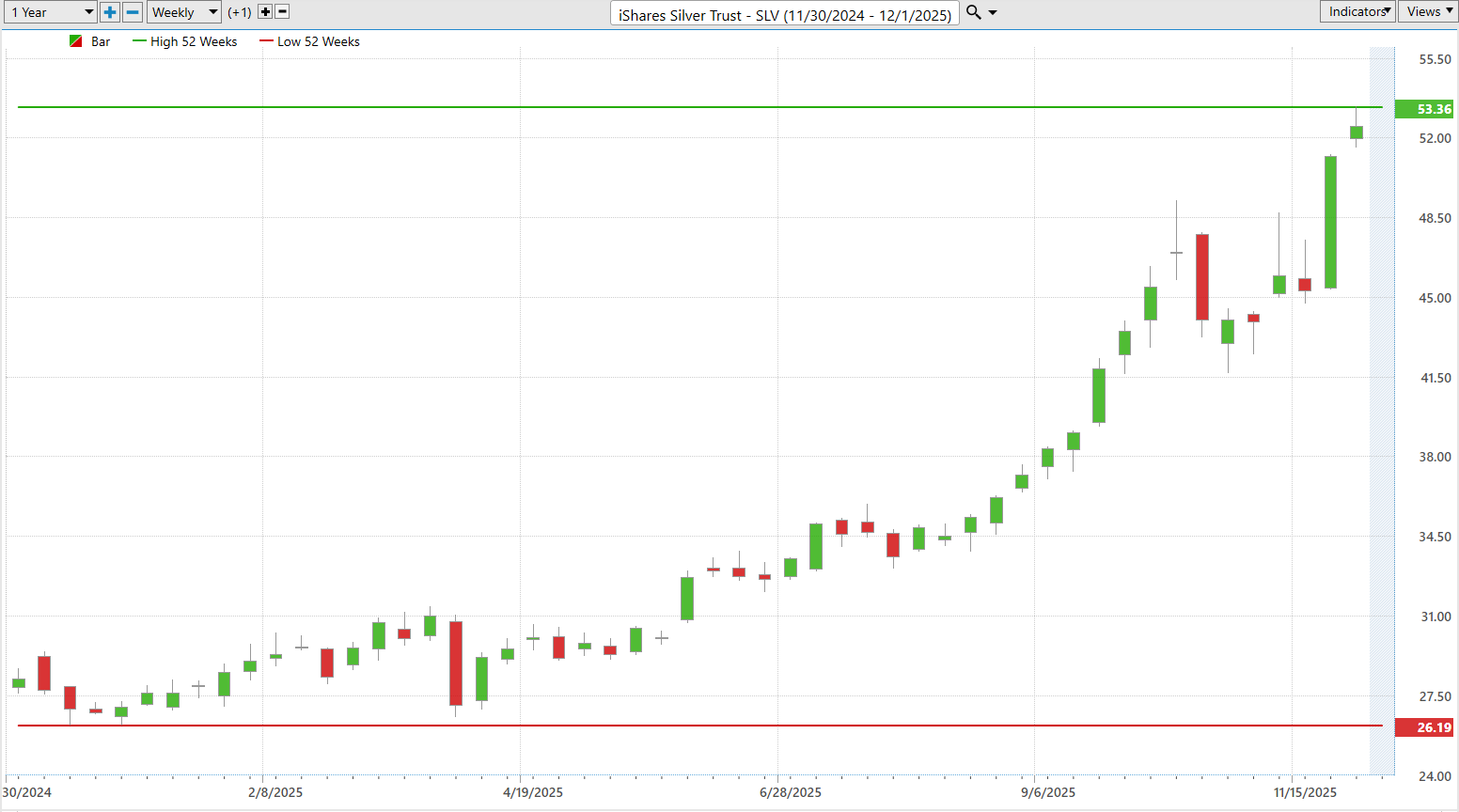Click the green High 52 Weeks line icon

click(139, 41)
